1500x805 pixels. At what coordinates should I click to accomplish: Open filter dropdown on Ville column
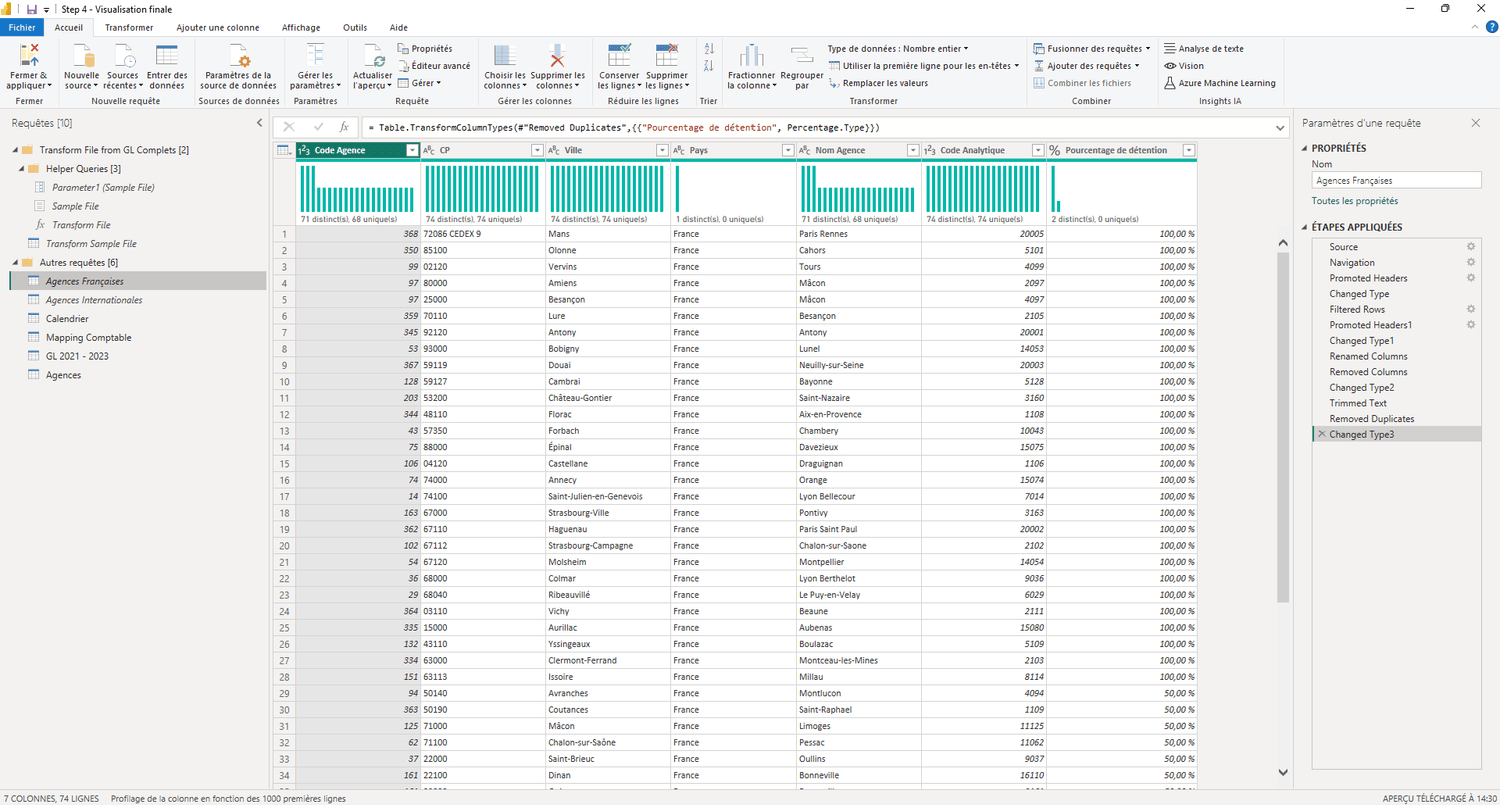coord(662,150)
